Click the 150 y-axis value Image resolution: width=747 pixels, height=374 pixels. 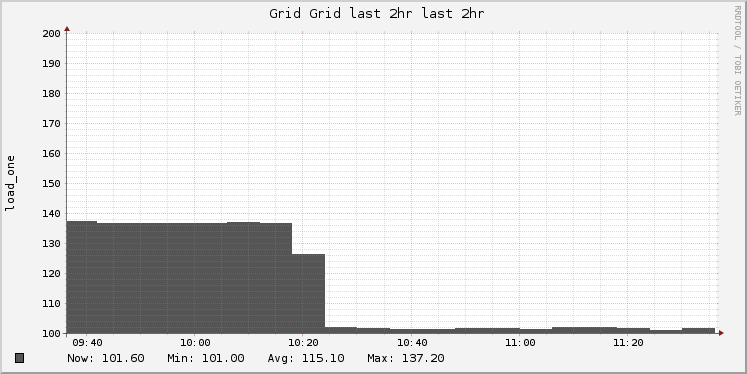(x=52, y=183)
